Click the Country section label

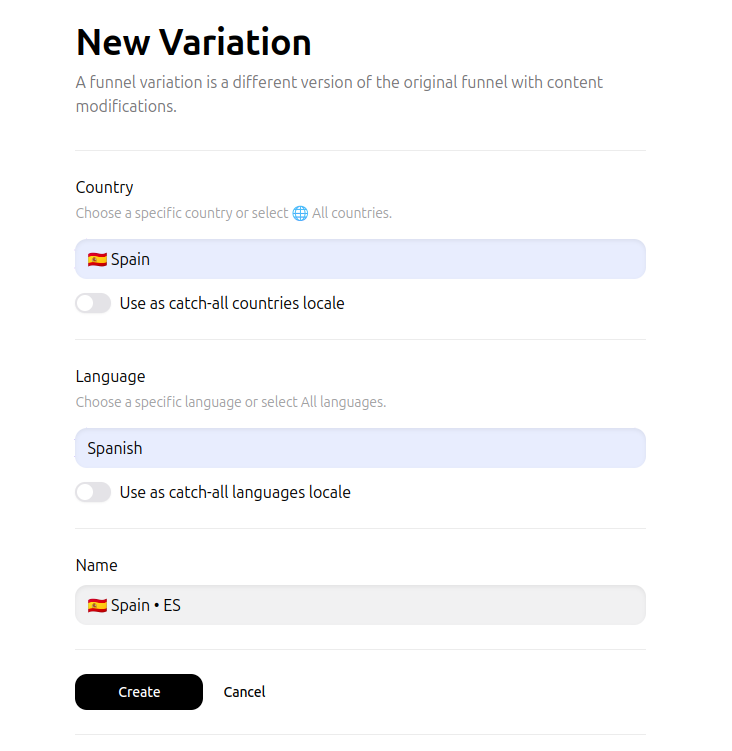pos(104,187)
